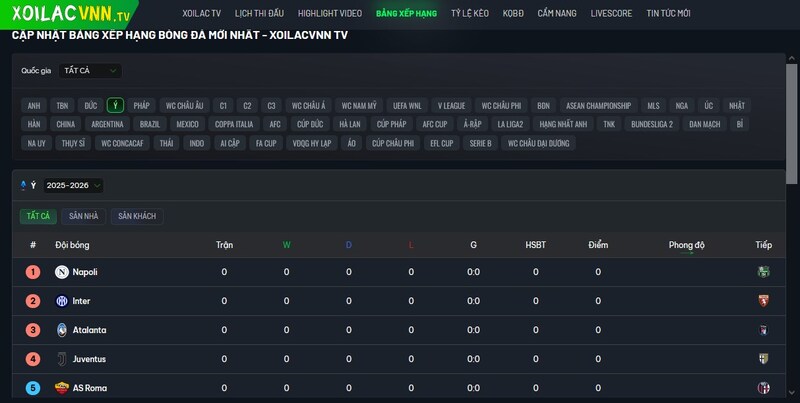800x403 pixels.
Task: Choose the WC CONCACAF button
Action: [122, 143]
